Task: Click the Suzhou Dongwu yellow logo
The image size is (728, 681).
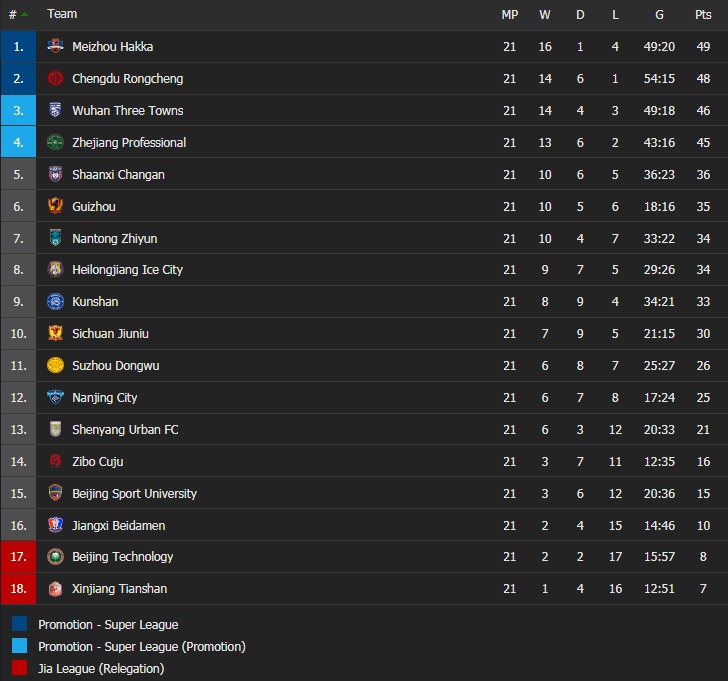Action: point(55,366)
